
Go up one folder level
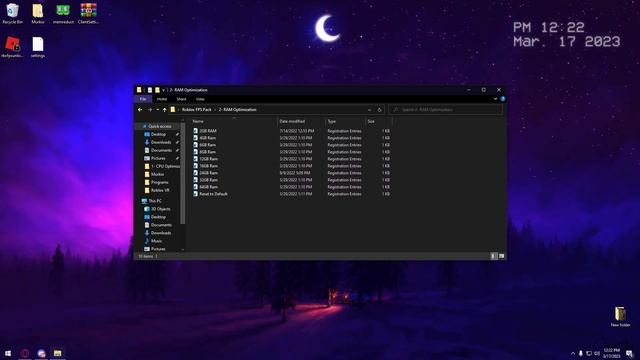tap(164, 110)
